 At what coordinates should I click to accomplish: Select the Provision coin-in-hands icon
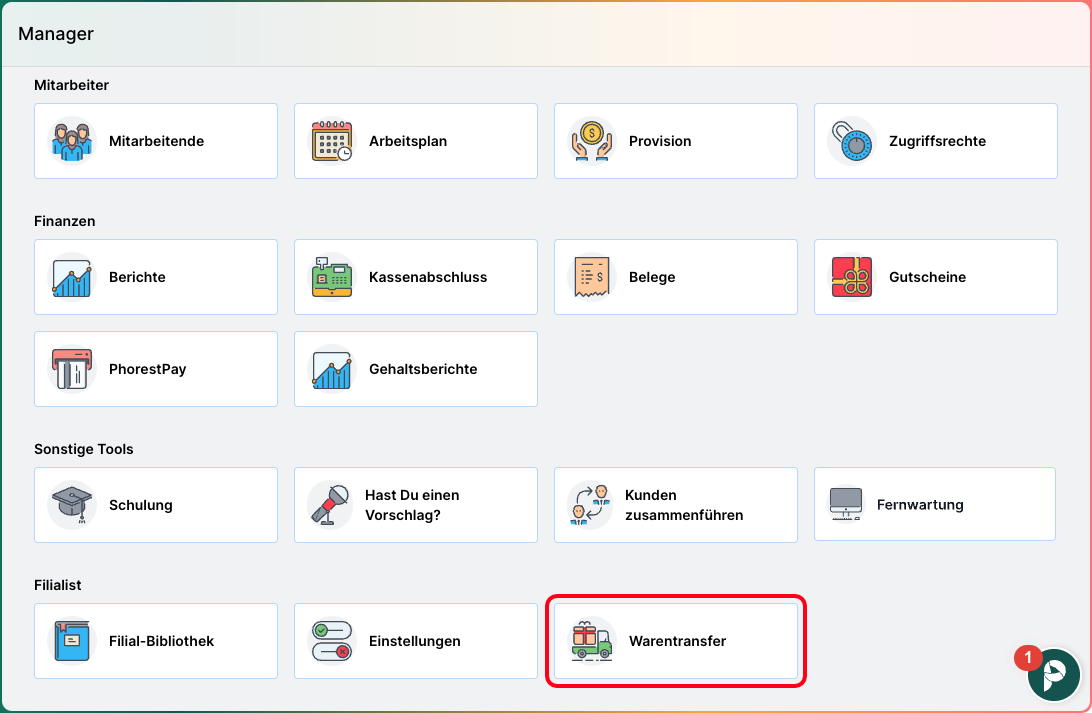592,142
